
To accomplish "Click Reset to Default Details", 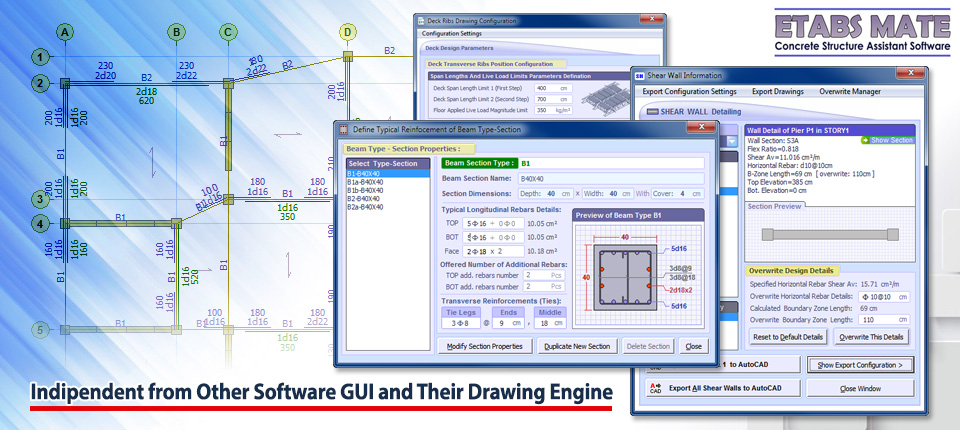I will 788,337.
